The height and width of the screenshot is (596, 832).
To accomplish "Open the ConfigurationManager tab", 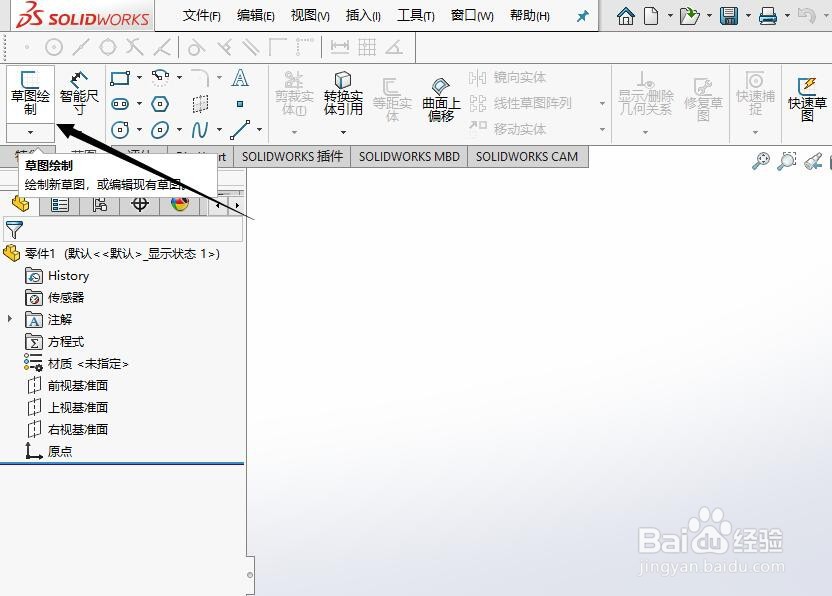I will coord(100,204).
